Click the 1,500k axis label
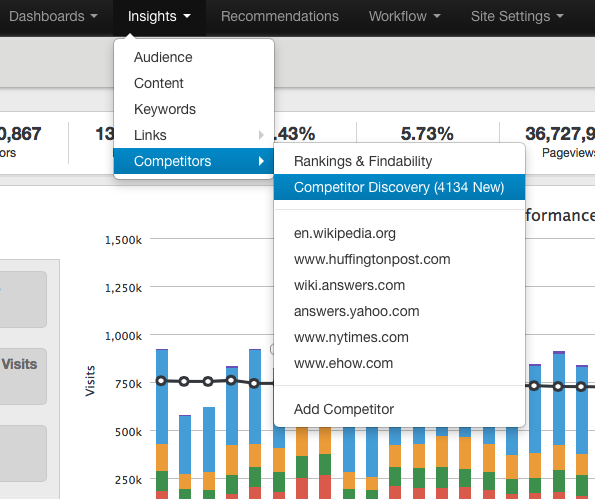Image resolution: width=595 pixels, height=499 pixels. 123,240
